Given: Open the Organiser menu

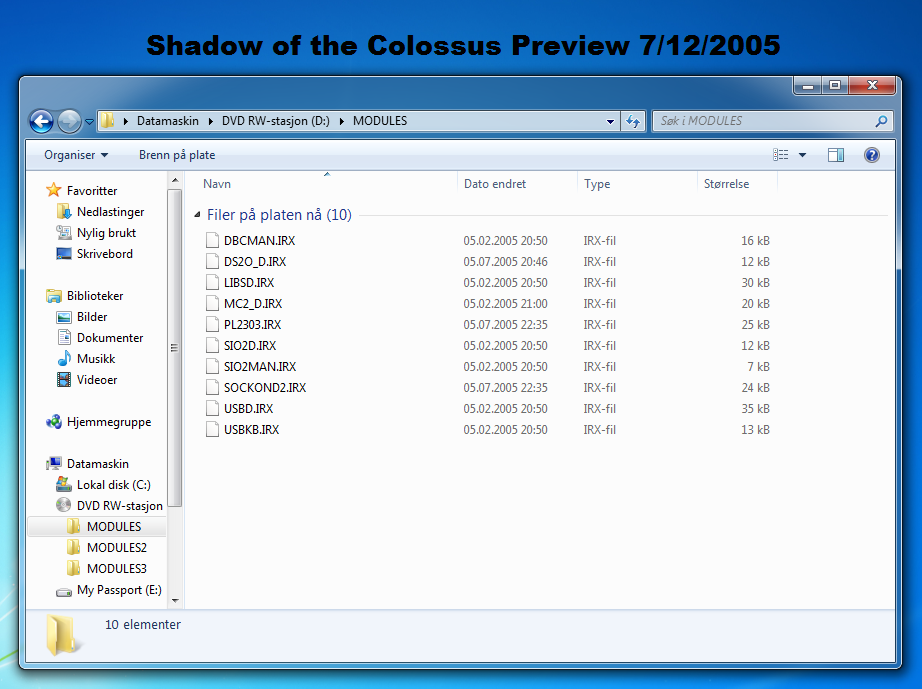Looking at the screenshot, I should coord(76,155).
